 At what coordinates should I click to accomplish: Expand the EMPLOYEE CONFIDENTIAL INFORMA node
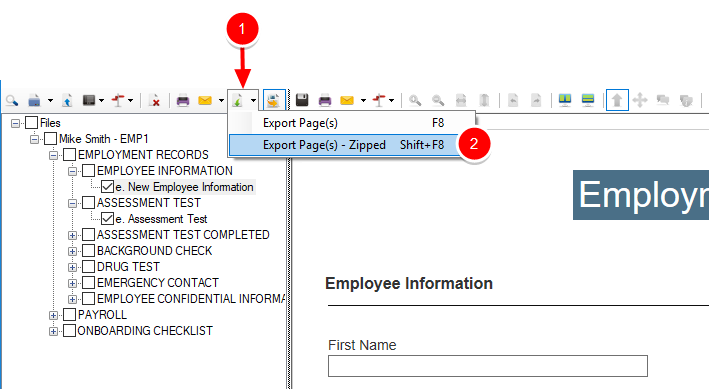72,299
